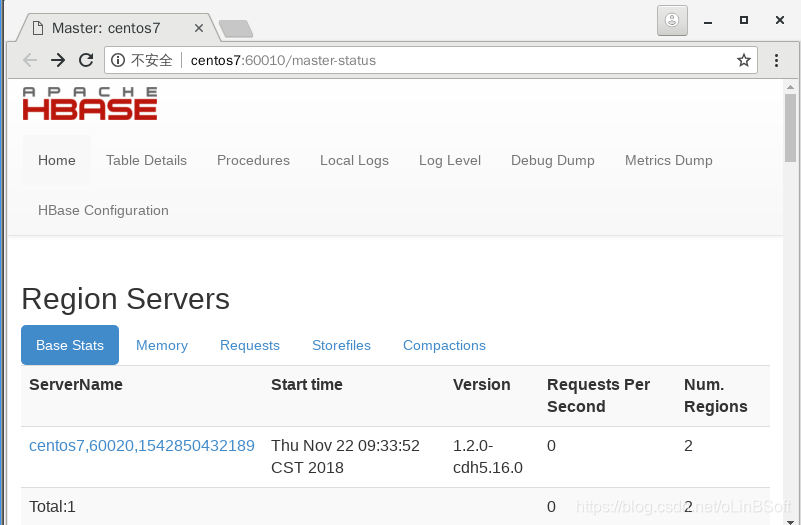This screenshot has height=525, width=801.
Task: Open Table Details page
Action: (147, 160)
